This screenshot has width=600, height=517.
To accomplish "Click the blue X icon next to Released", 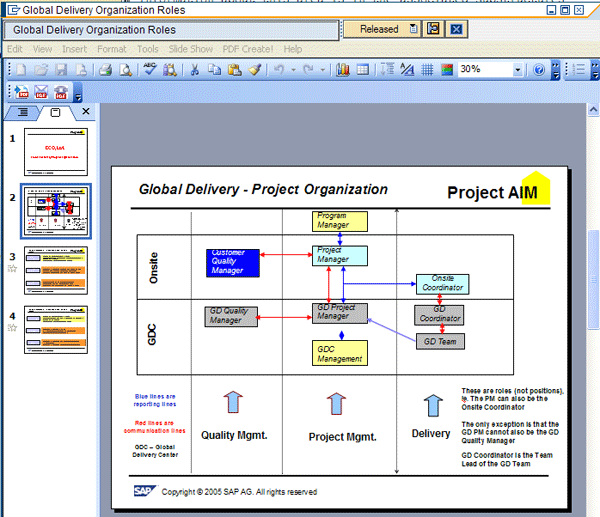I will (x=456, y=29).
